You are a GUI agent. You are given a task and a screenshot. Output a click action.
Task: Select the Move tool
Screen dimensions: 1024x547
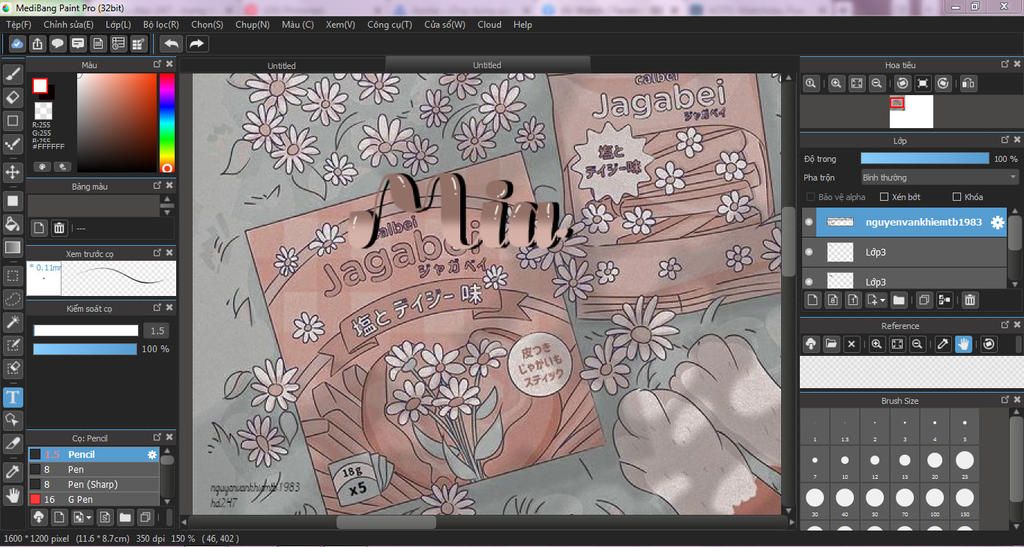point(13,172)
